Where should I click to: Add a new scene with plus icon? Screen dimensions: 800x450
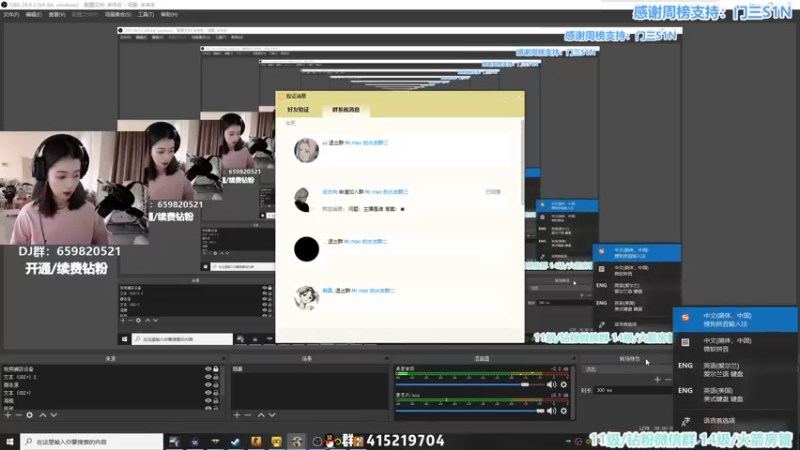tap(237, 415)
